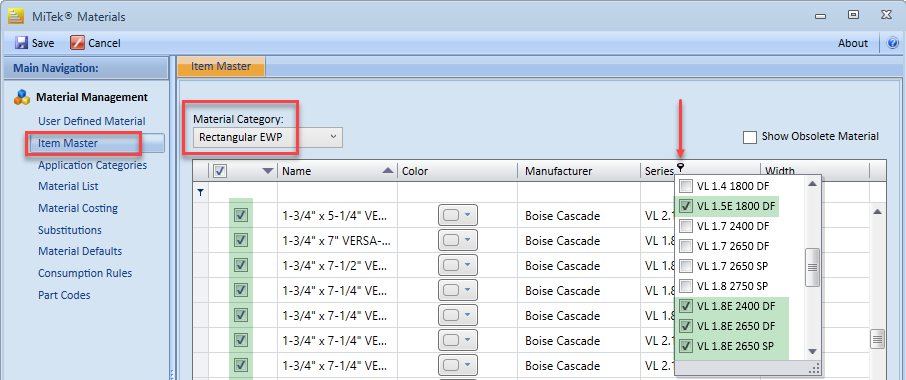
Task: Open Part Codes section
Action: pos(64,295)
